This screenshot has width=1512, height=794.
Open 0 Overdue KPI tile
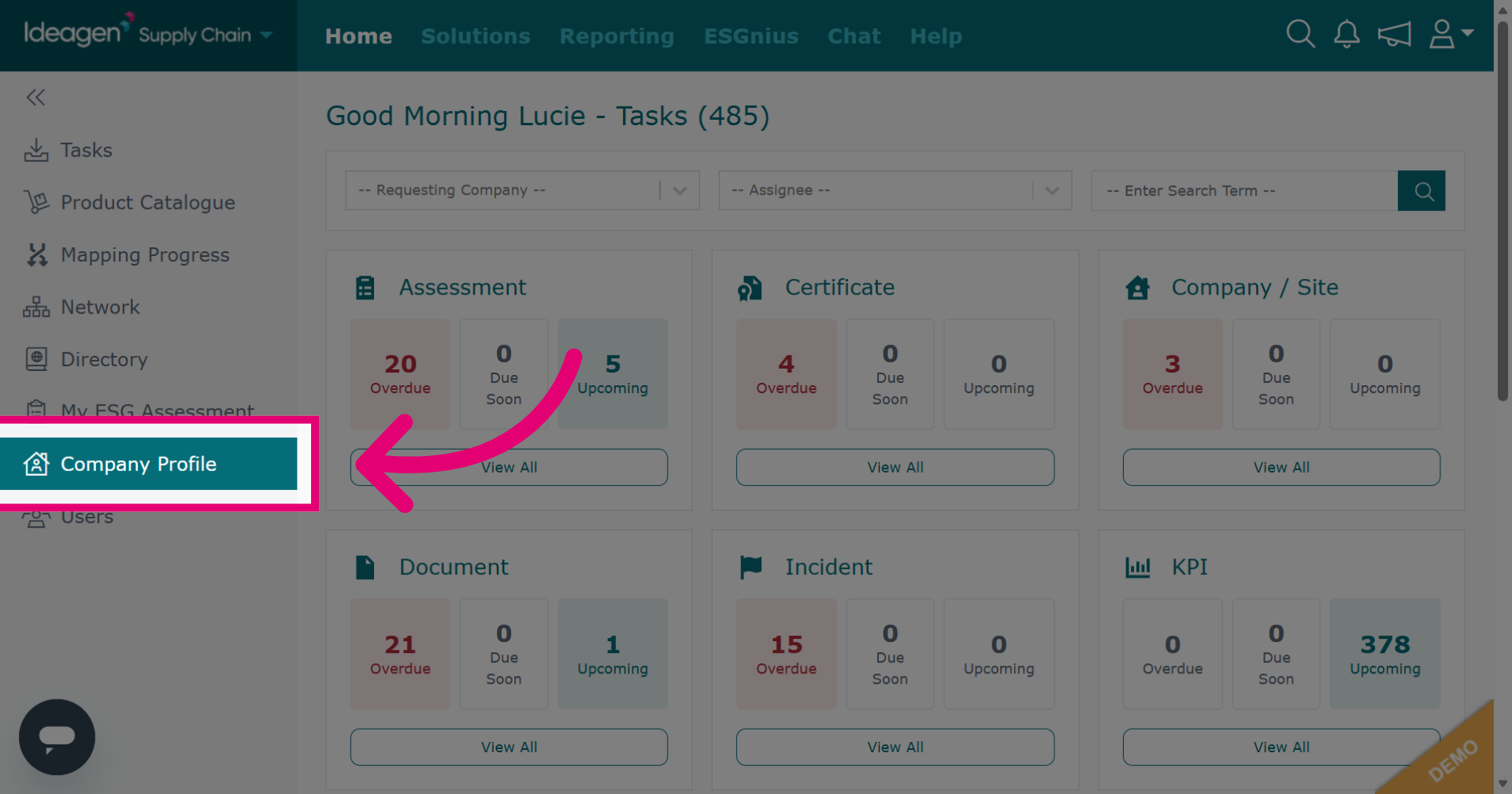pos(1173,654)
